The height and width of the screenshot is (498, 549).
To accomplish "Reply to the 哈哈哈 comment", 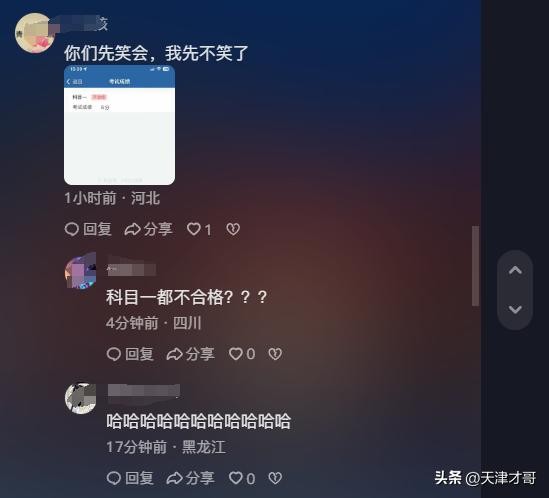I will pyautogui.click(x=130, y=478).
